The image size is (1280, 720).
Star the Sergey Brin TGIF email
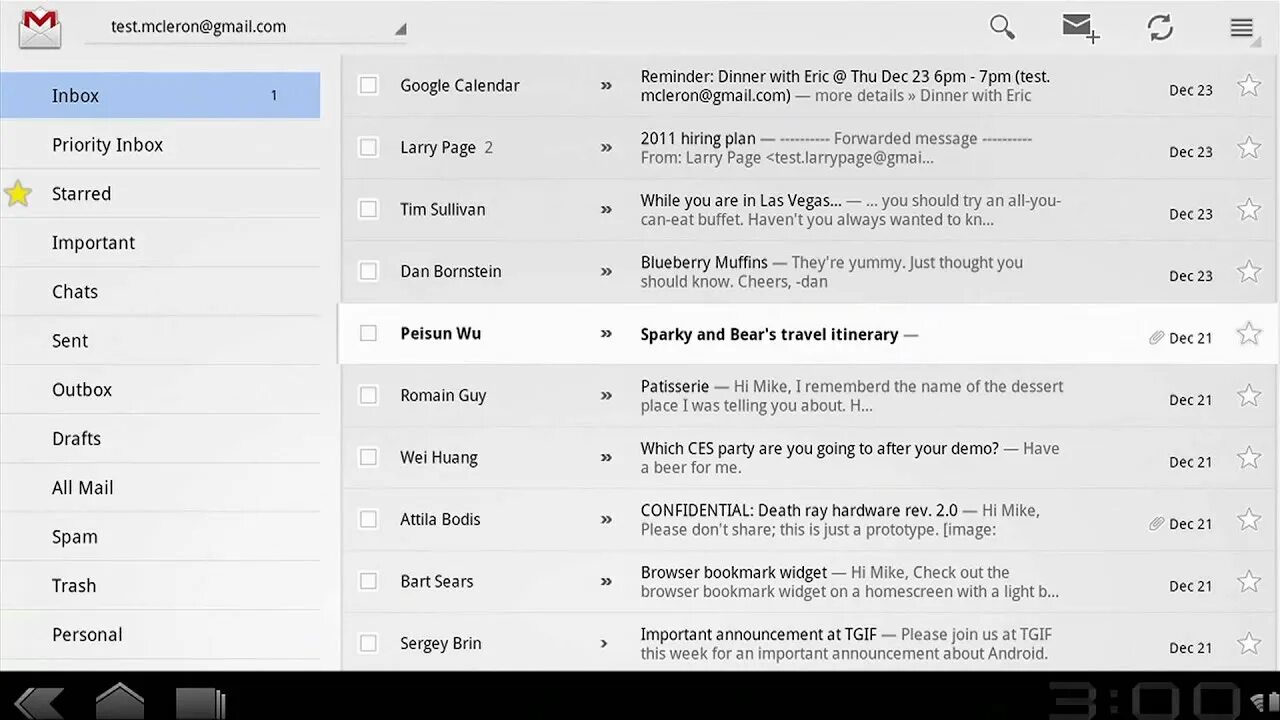point(1249,644)
